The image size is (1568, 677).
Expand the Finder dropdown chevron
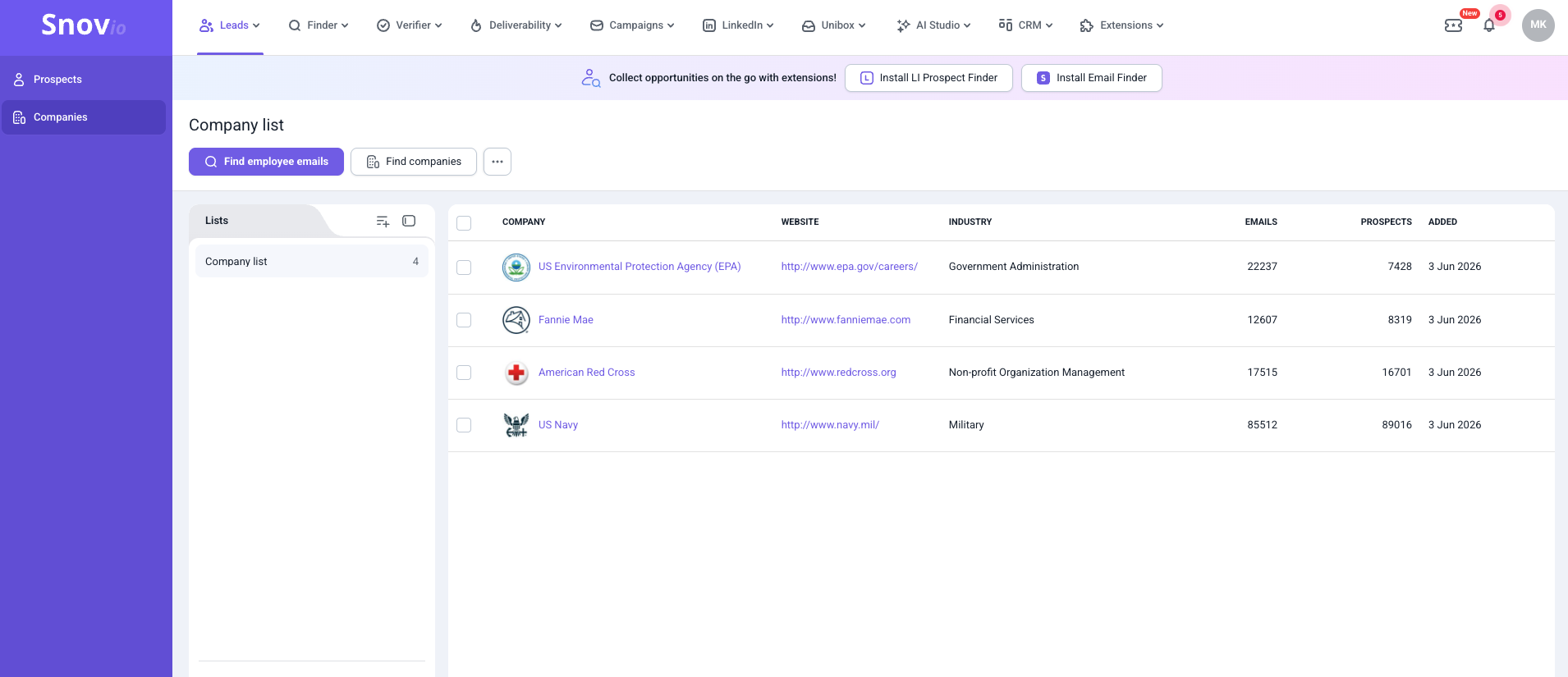[x=345, y=25]
